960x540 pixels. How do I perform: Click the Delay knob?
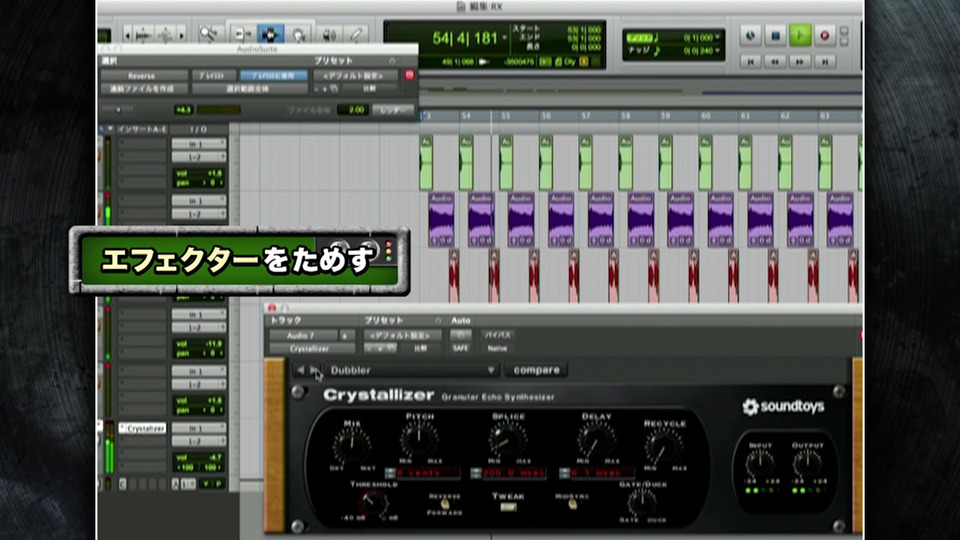coord(596,438)
